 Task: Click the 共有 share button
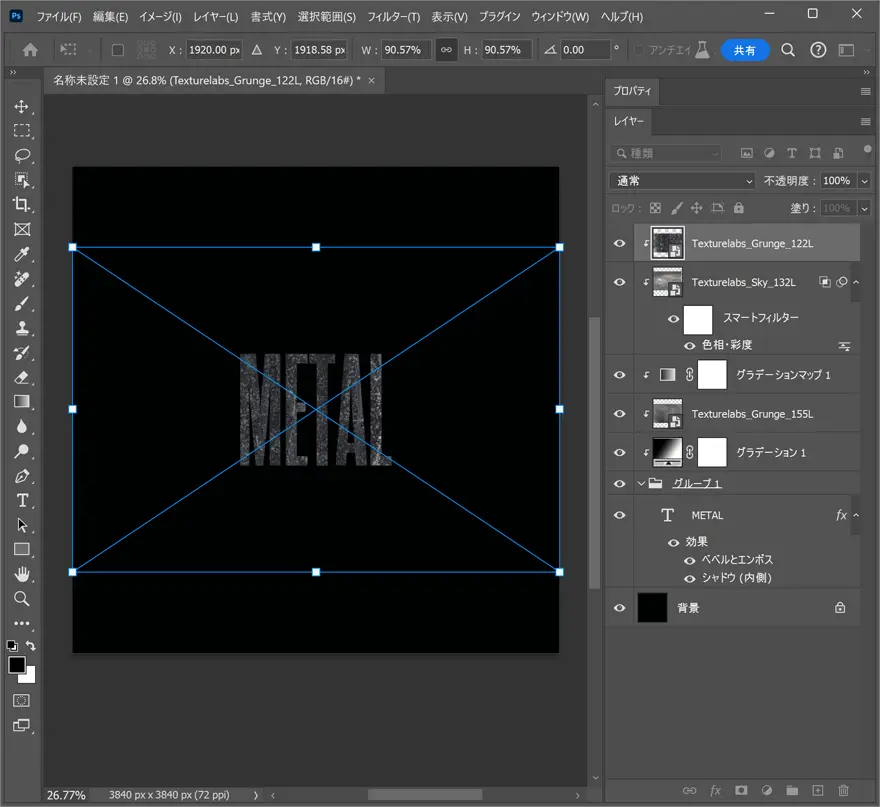[x=745, y=51]
